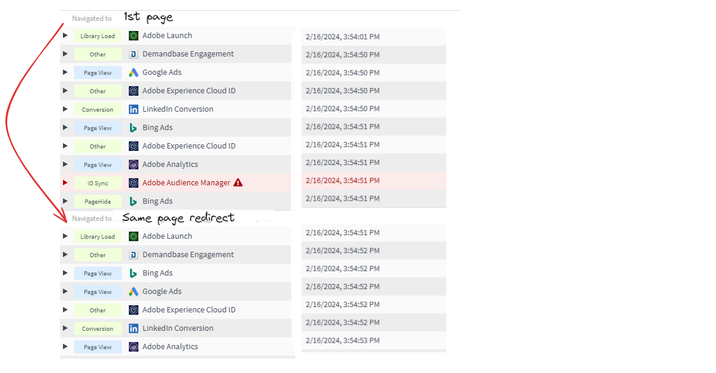Viewport: 716px width, 373px height.
Task: Click the Bing icon in the PageHide row
Action: click(x=133, y=201)
